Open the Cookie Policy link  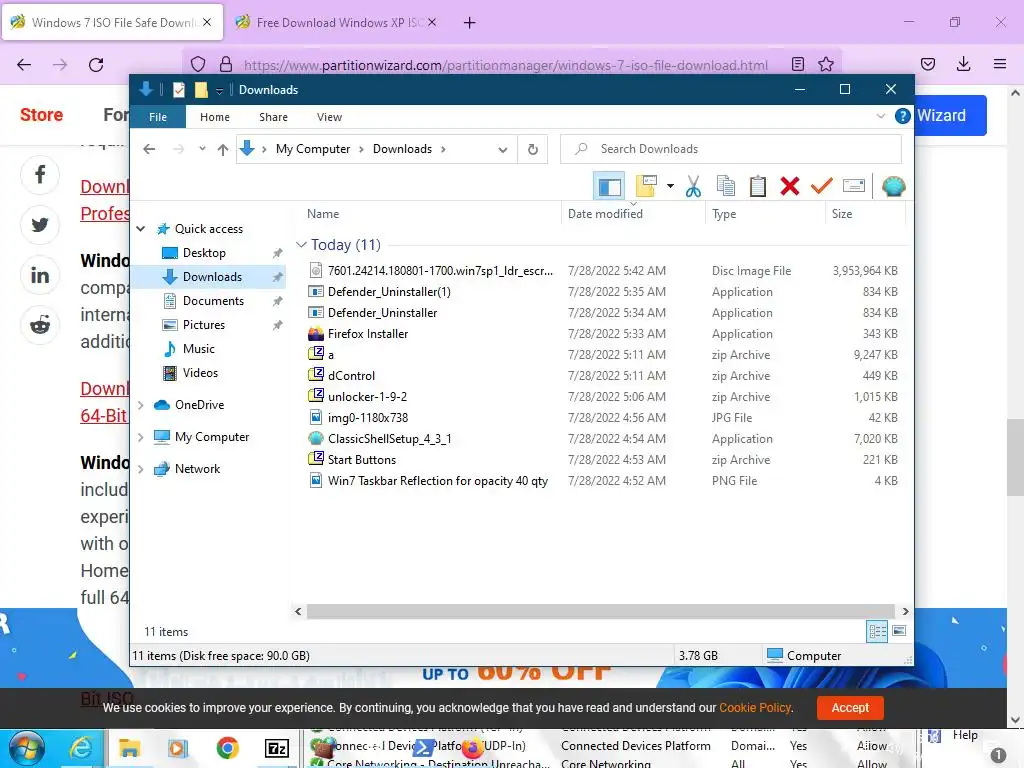click(755, 708)
